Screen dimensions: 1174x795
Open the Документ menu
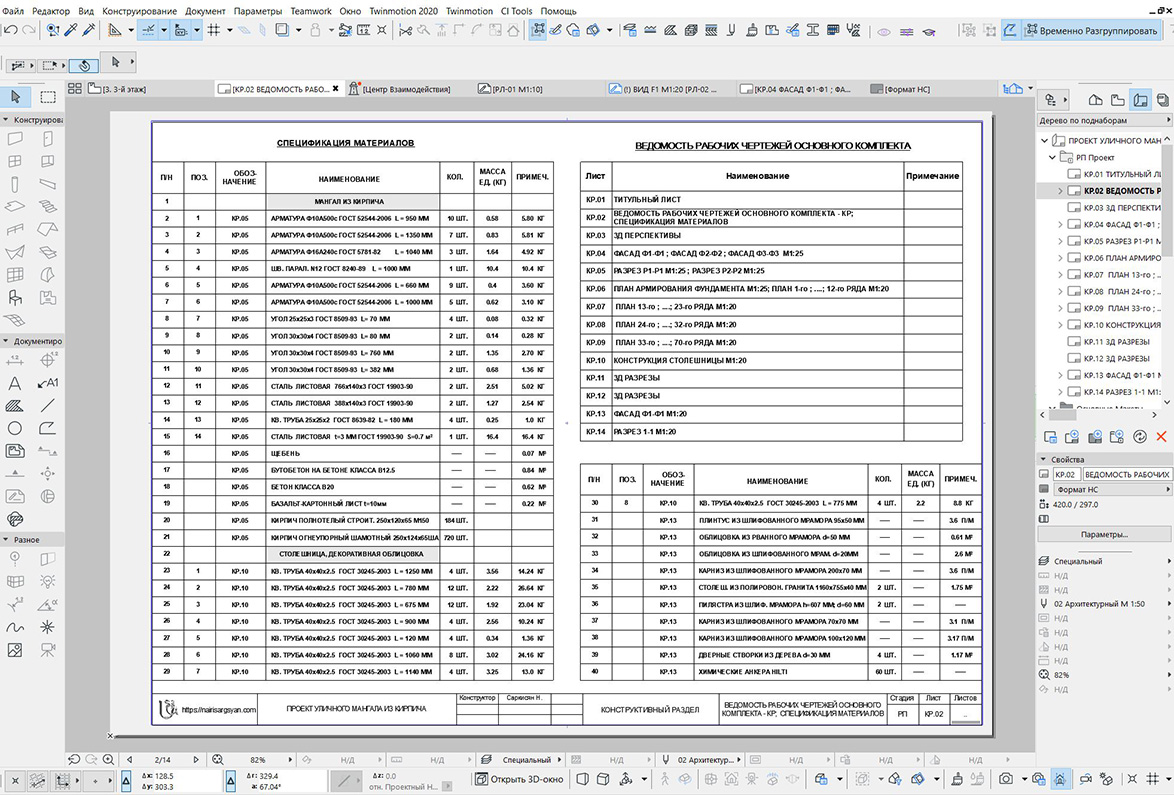tap(205, 11)
